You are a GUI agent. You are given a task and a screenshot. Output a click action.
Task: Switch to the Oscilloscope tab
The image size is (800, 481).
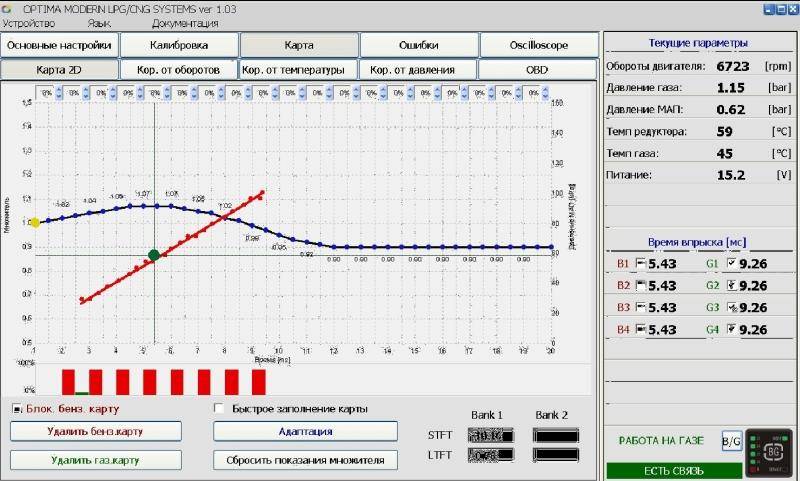539,46
